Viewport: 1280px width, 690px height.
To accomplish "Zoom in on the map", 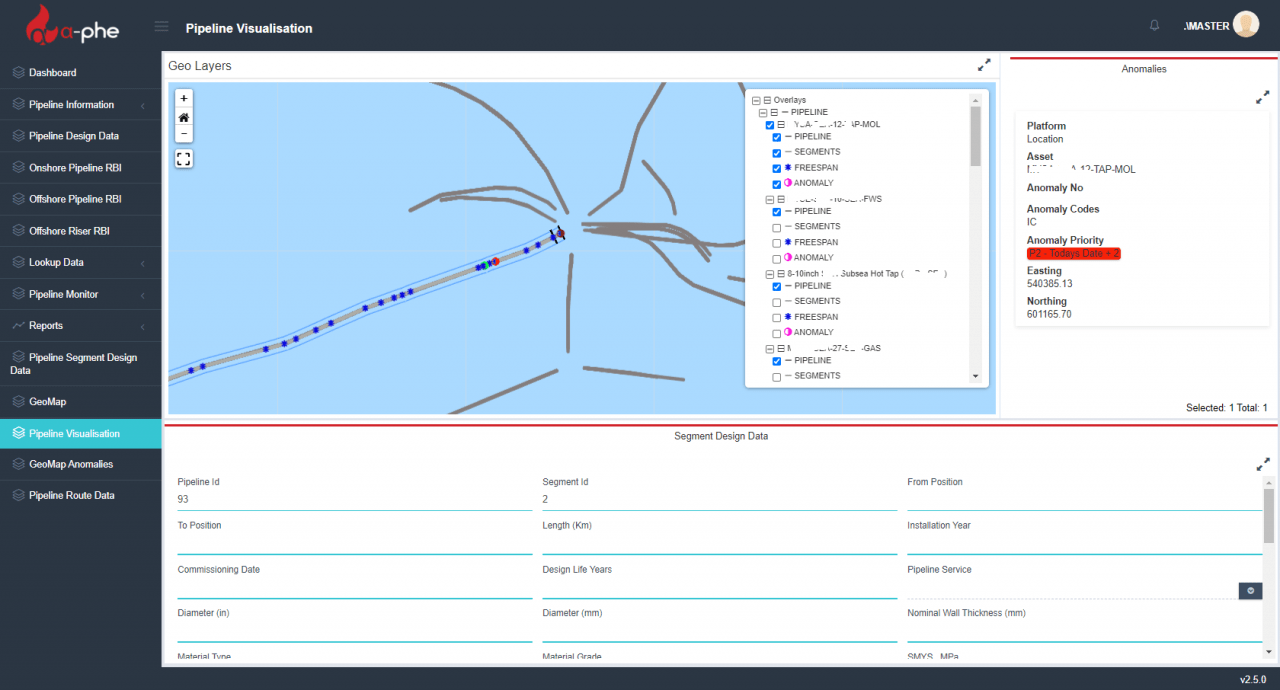I will click(x=183, y=98).
